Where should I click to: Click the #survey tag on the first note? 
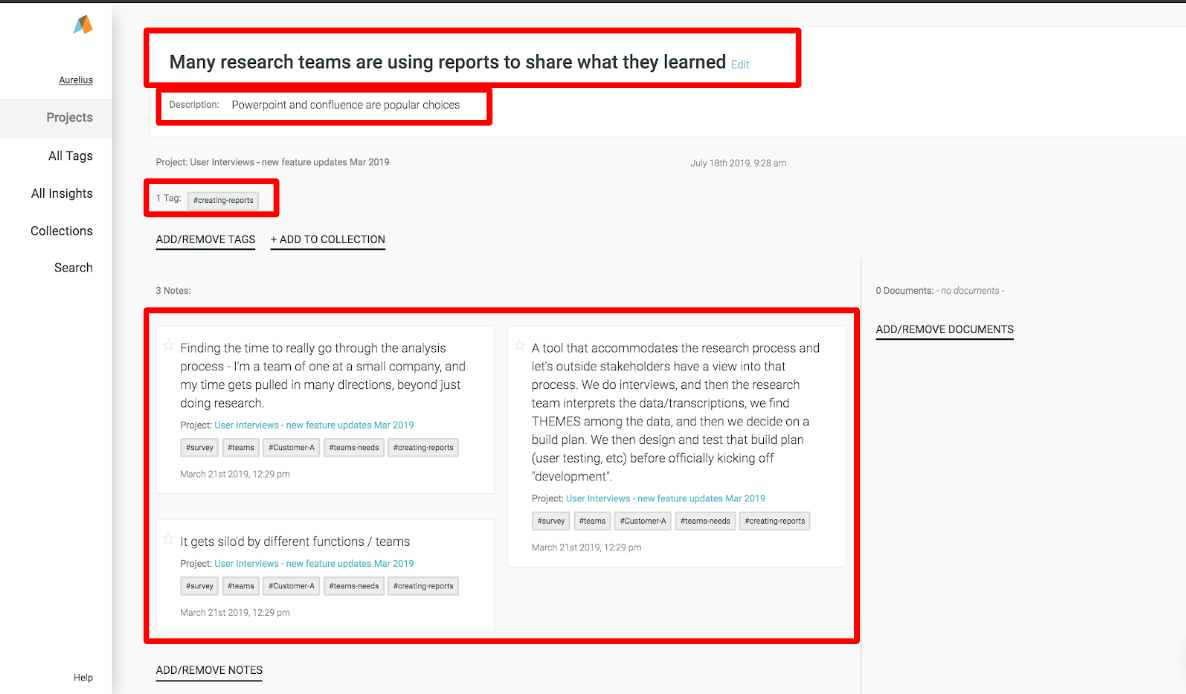[x=199, y=447]
